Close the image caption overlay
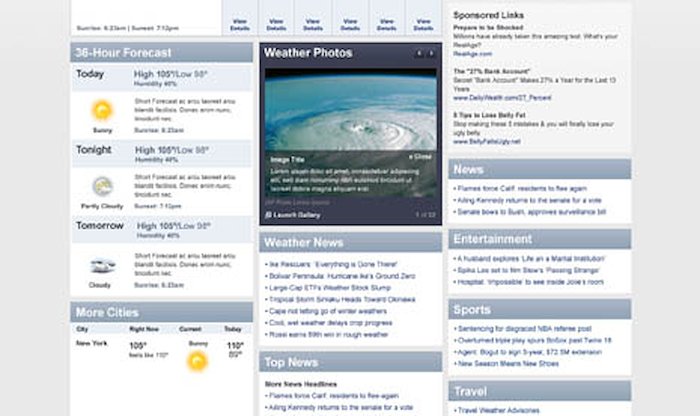Viewport: 700px width, 416px height. pos(420,157)
